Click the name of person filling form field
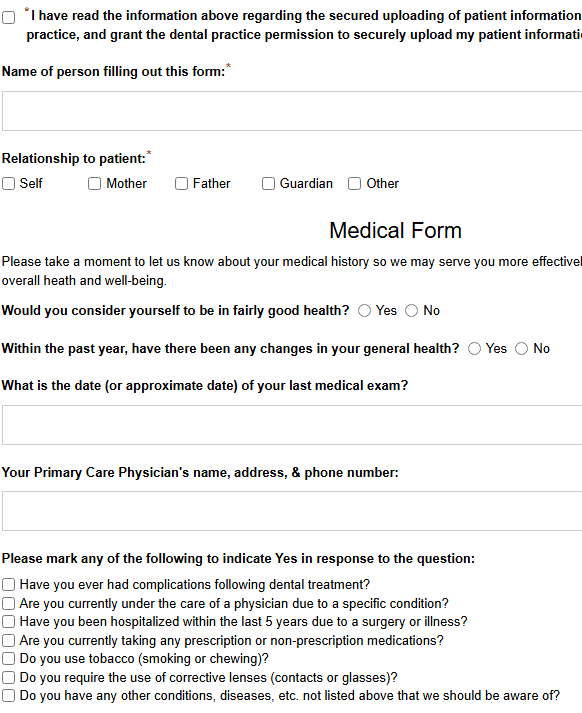This screenshot has width=582, height=713. (292, 111)
